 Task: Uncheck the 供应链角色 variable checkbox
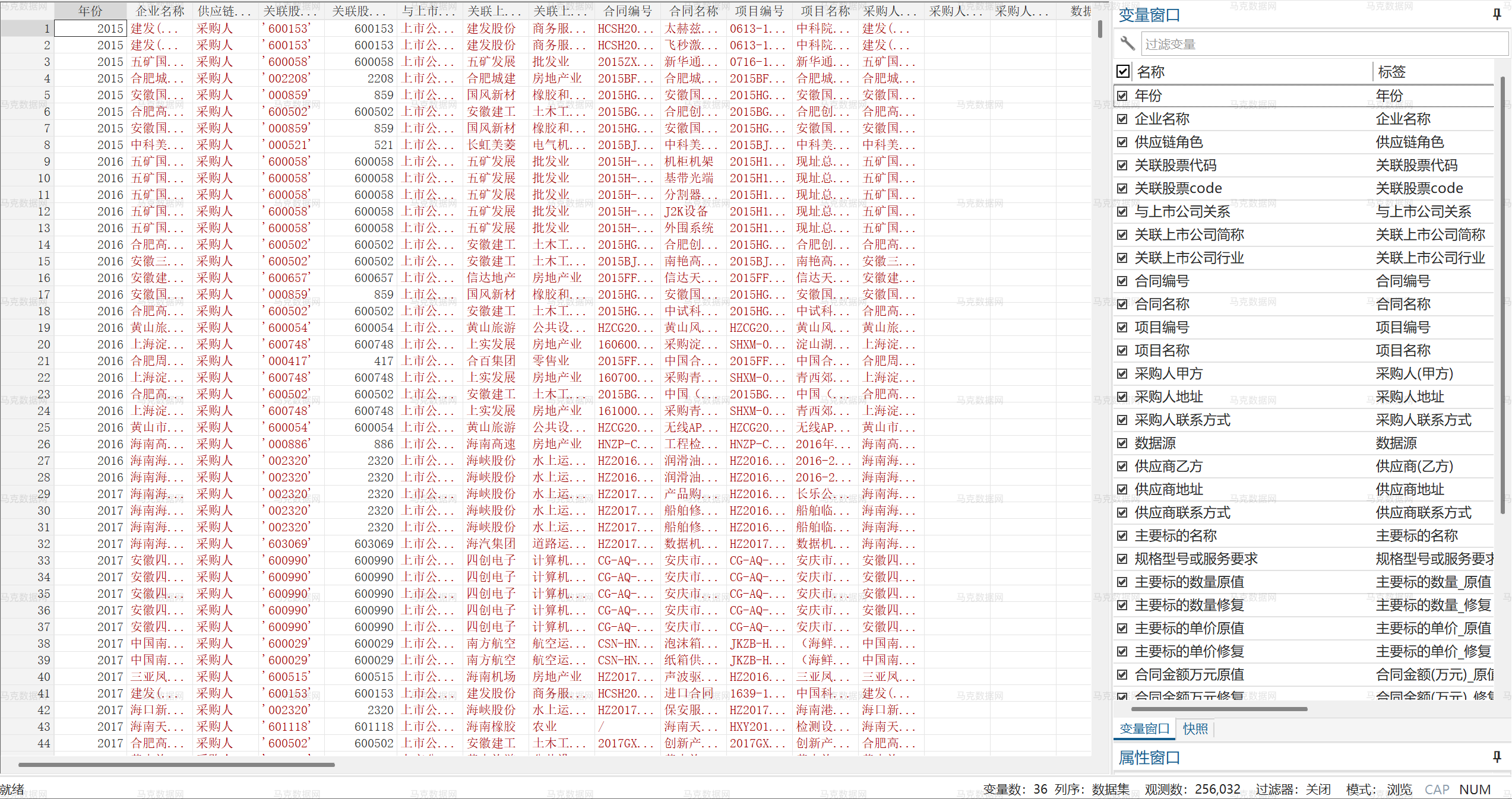(x=1122, y=142)
